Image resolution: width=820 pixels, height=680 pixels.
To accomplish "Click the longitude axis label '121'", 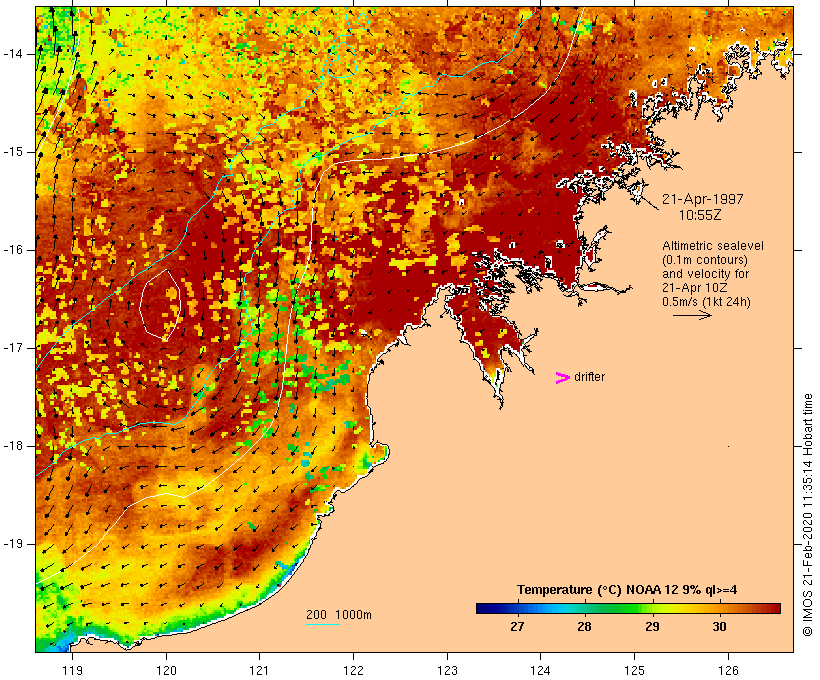I will pyautogui.click(x=259, y=670).
